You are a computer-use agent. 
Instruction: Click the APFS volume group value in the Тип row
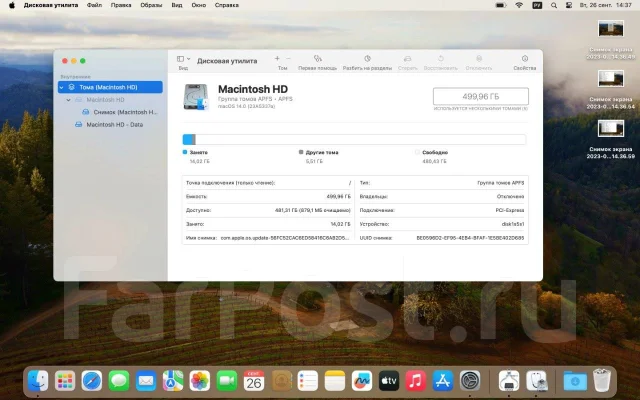point(500,183)
